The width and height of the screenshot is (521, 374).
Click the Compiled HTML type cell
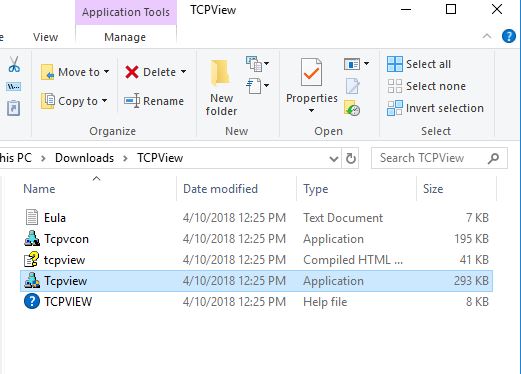click(x=353, y=260)
